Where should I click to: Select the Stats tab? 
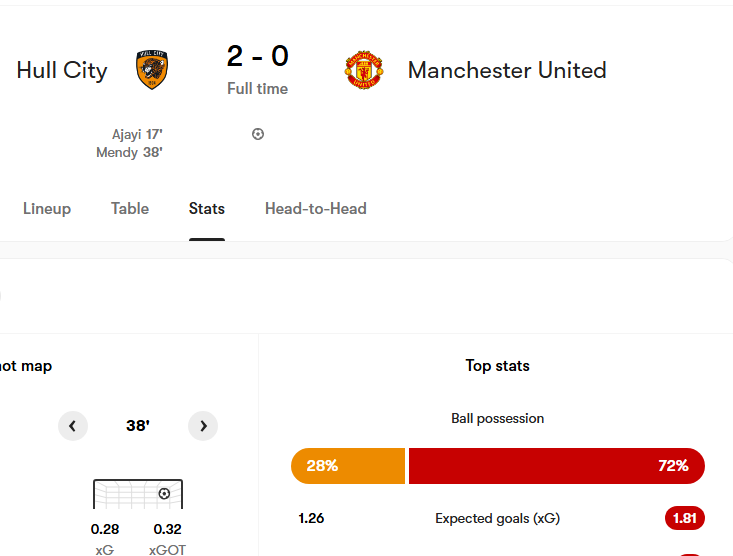pos(207,209)
